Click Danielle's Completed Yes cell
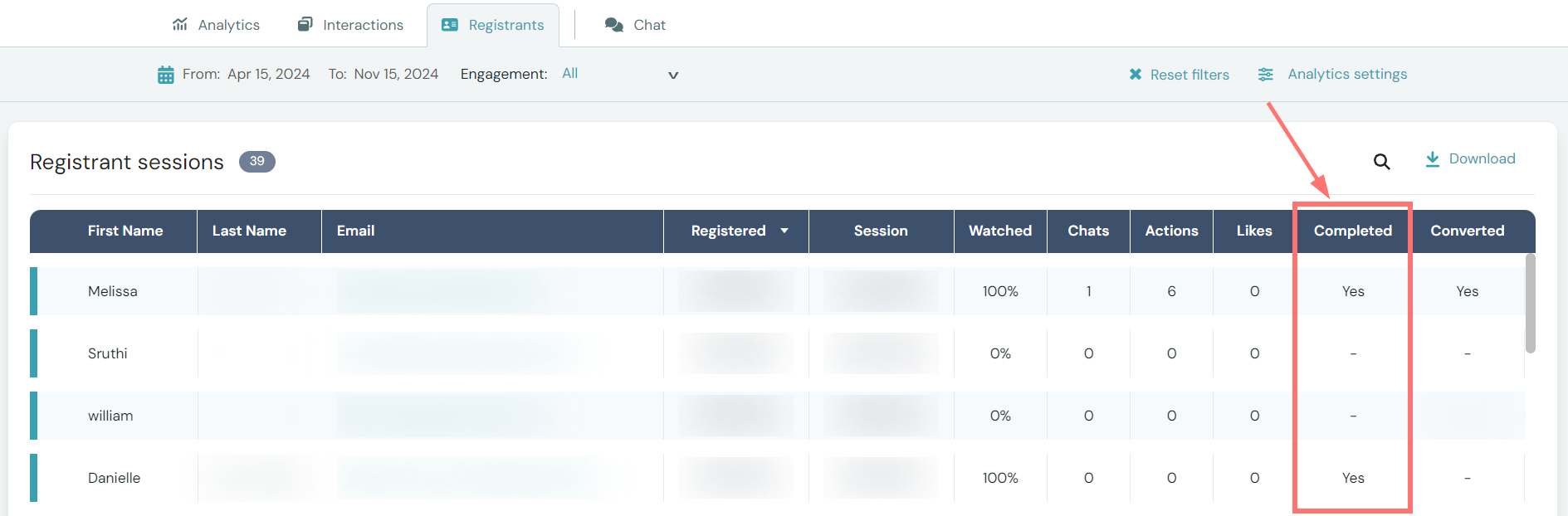The width and height of the screenshot is (1568, 516). (1353, 478)
